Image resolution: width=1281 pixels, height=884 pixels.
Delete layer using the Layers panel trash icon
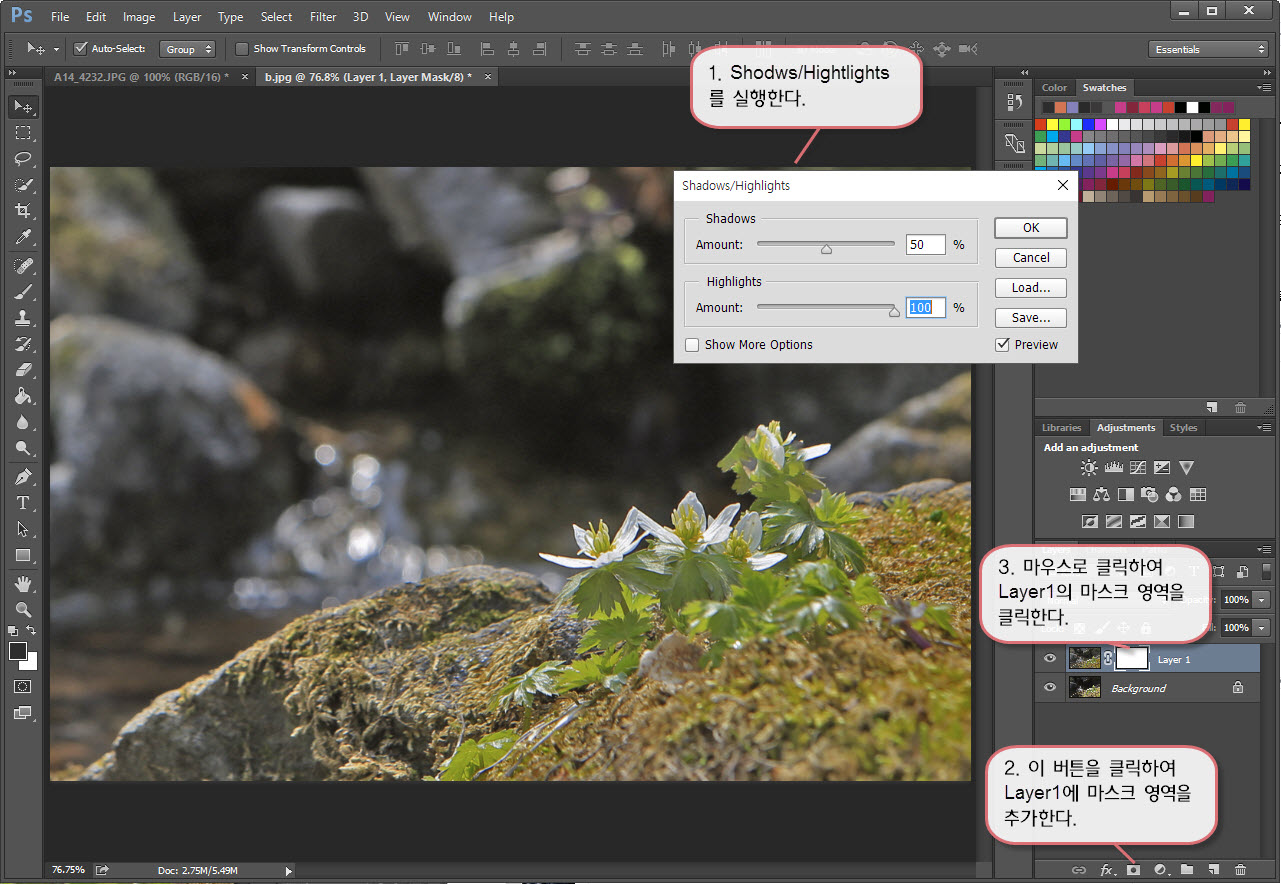(1241, 870)
